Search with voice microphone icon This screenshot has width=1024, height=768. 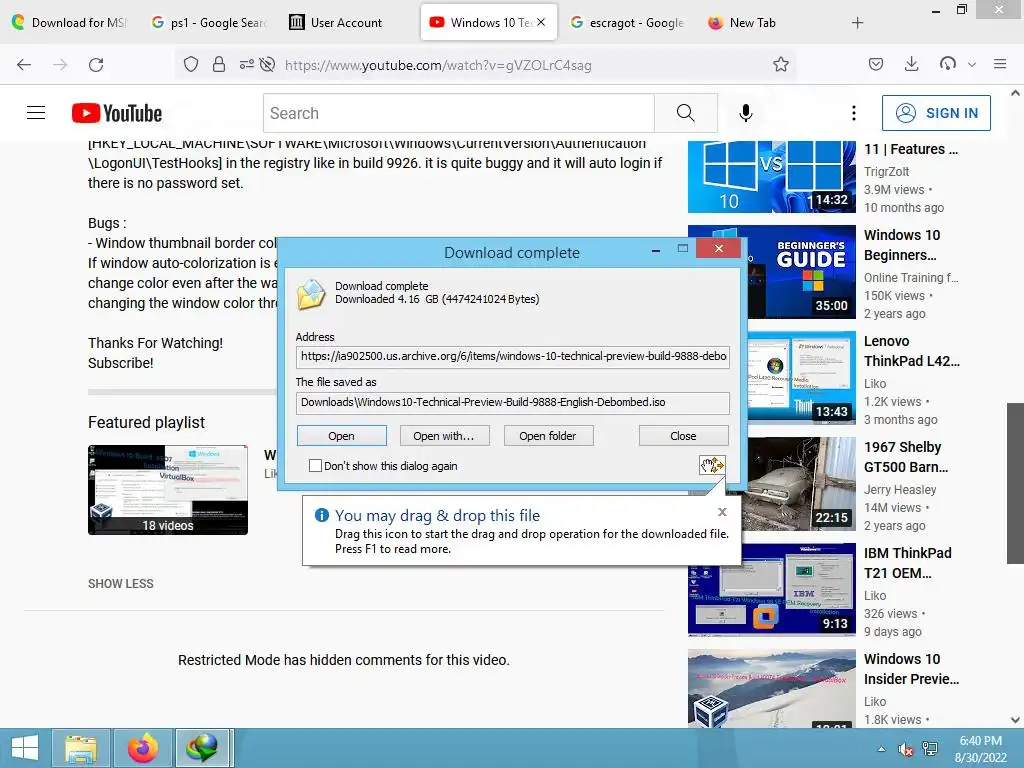click(x=746, y=113)
